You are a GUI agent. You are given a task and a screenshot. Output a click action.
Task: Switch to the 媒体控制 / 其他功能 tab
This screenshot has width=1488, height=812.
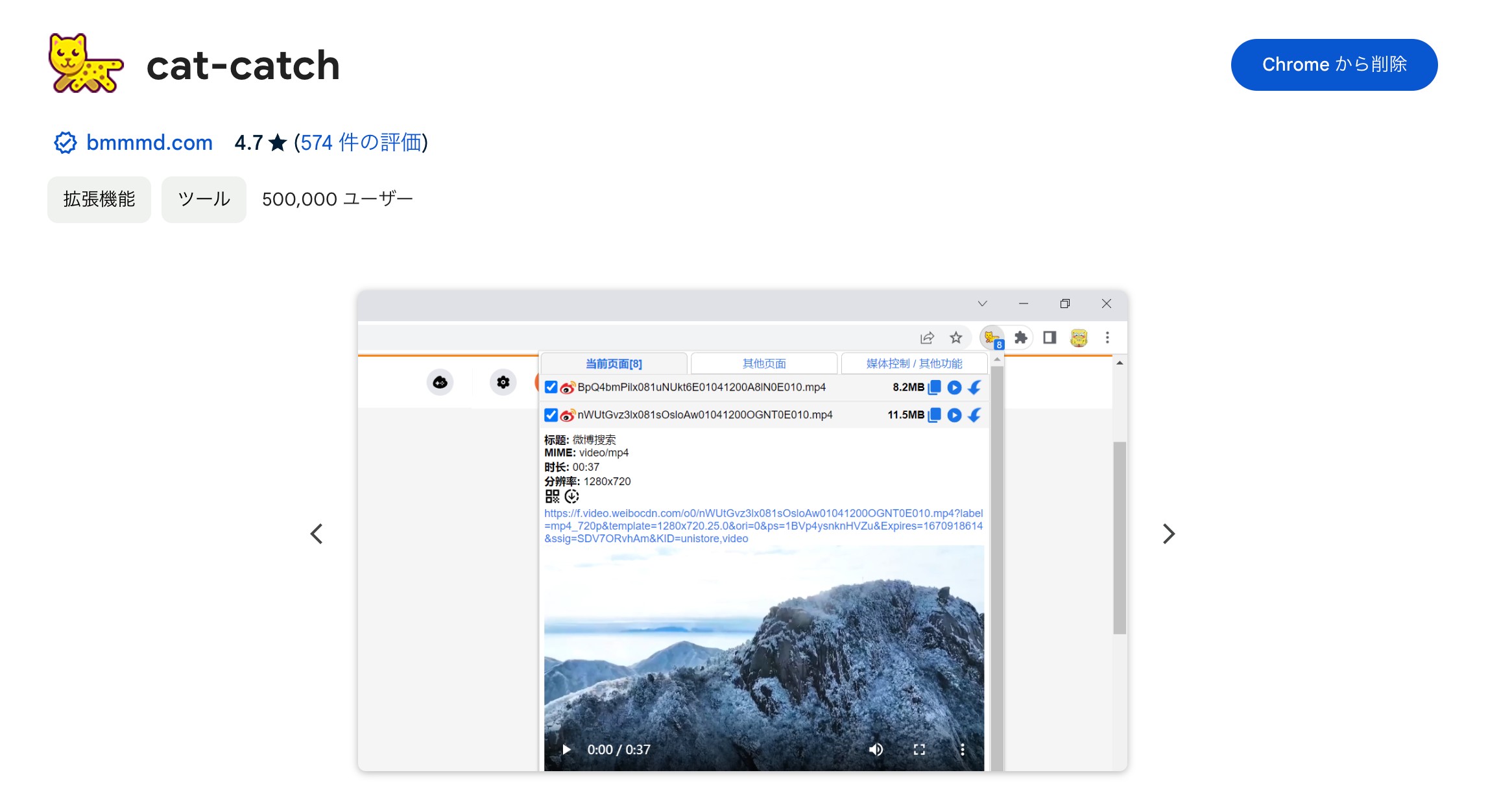point(914,363)
